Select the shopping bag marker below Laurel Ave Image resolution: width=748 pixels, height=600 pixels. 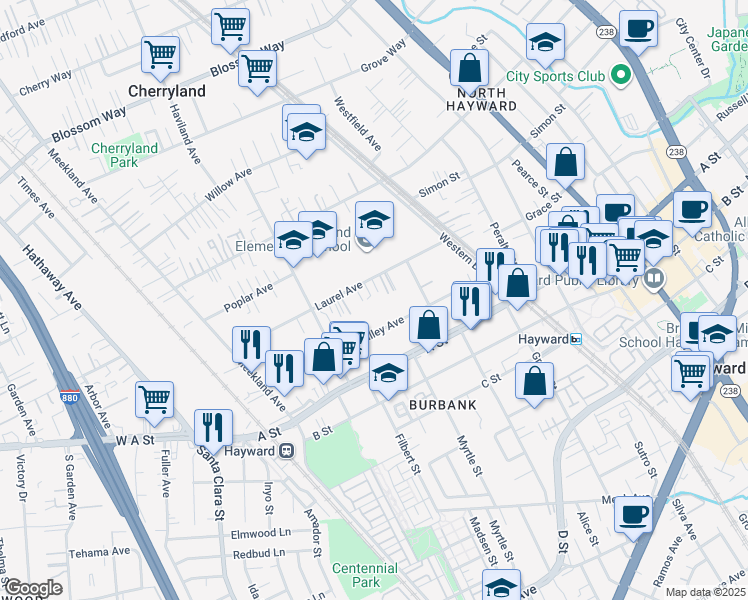click(323, 358)
